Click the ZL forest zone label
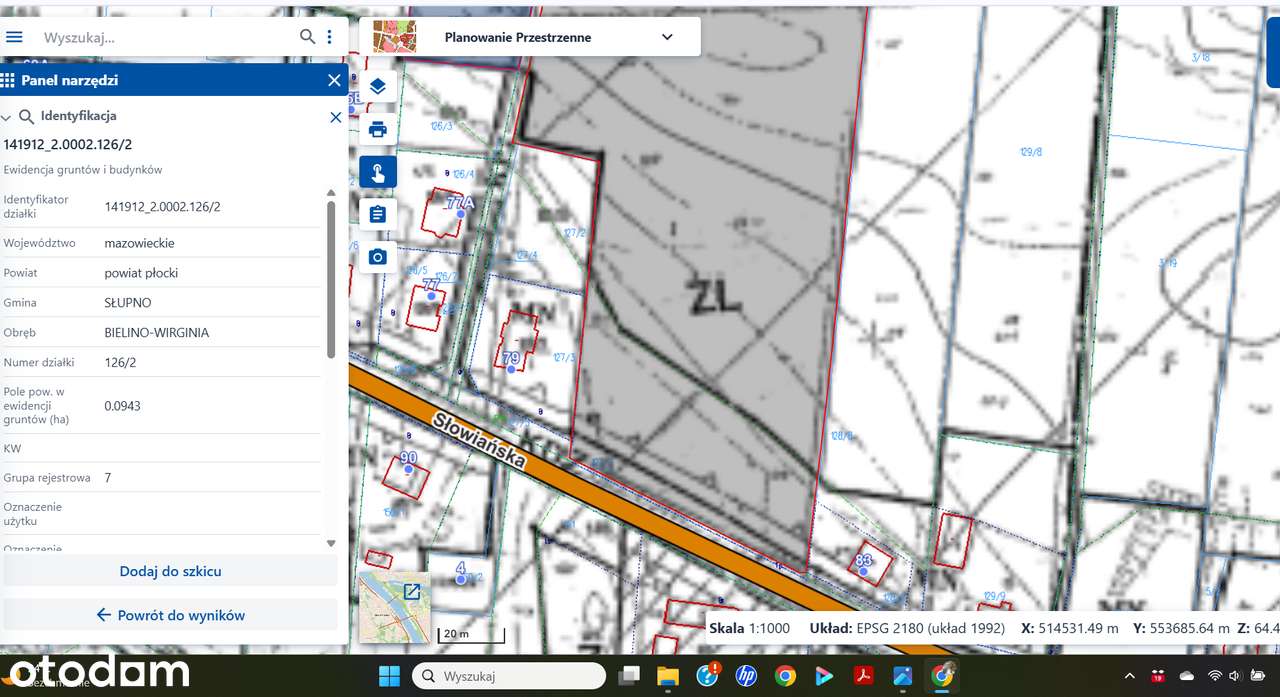The height and width of the screenshot is (697, 1280). [x=714, y=295]
